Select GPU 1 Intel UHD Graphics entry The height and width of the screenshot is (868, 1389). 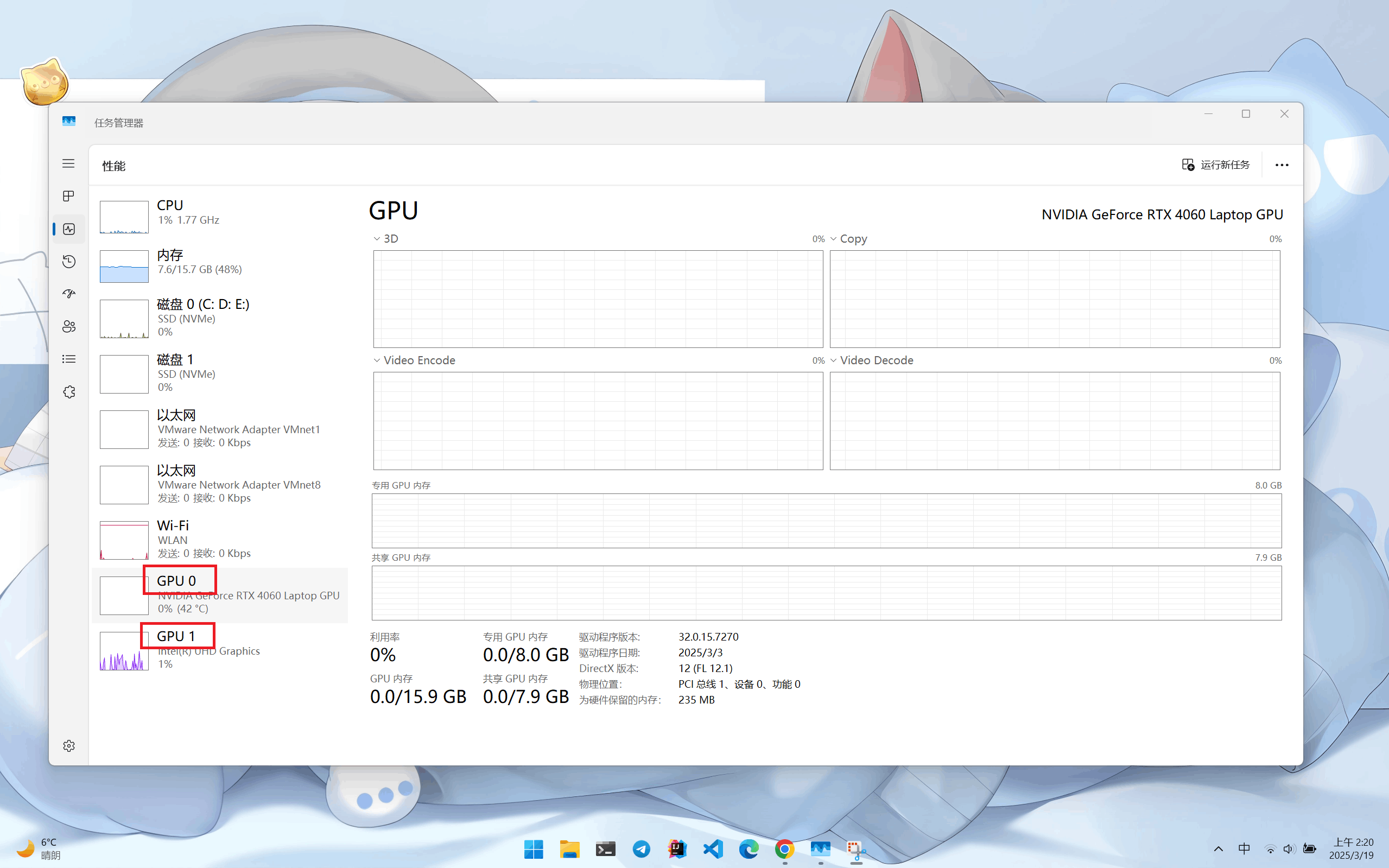[x=220, y=650]
